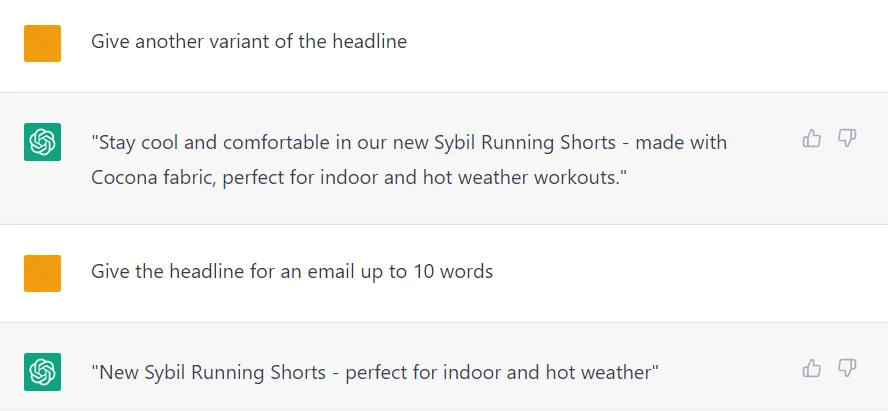Click the orange avatar beside the email headline request
The image size is (888, 411).
[x=43, y=273]
